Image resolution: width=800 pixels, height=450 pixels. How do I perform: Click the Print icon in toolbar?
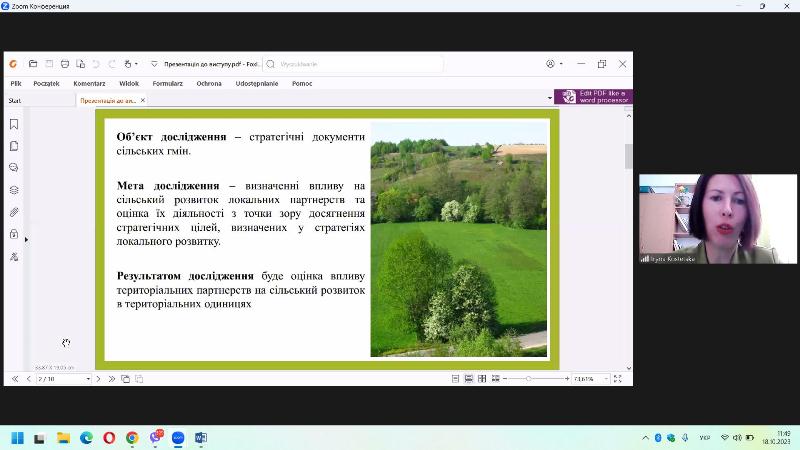(65, 64)
